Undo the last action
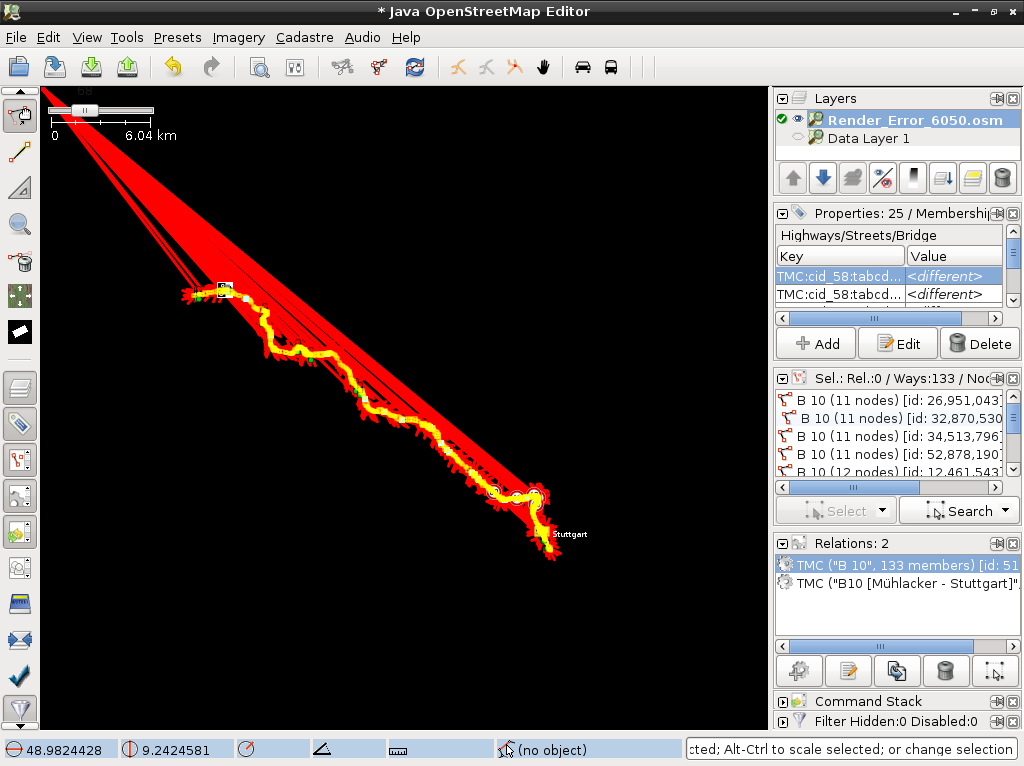Viewport: 1024px width, 766px height. click(174, 67)
